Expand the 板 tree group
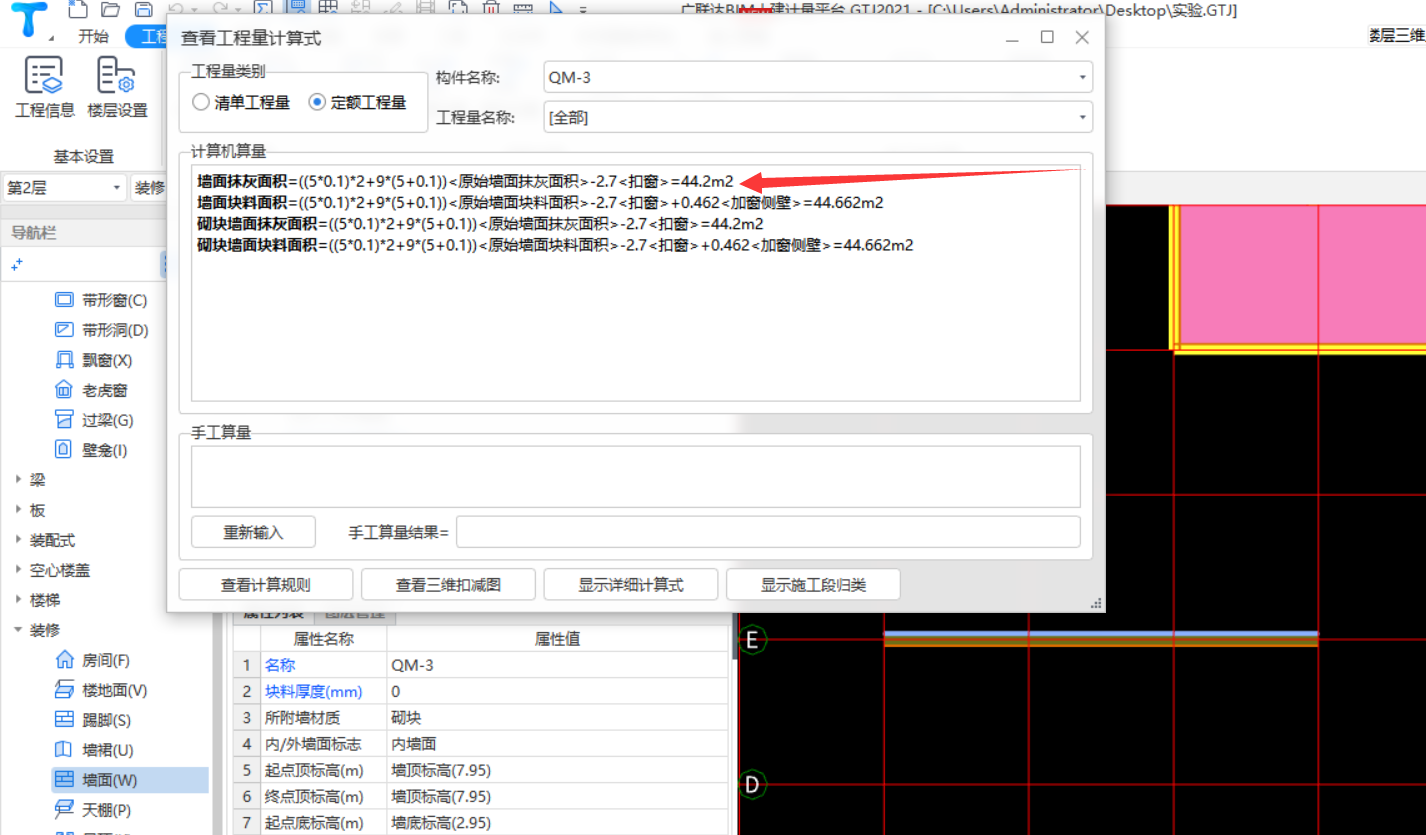The height and width of the screenshot is (835, 1426). pyautogui.click(x=19, y=510)
